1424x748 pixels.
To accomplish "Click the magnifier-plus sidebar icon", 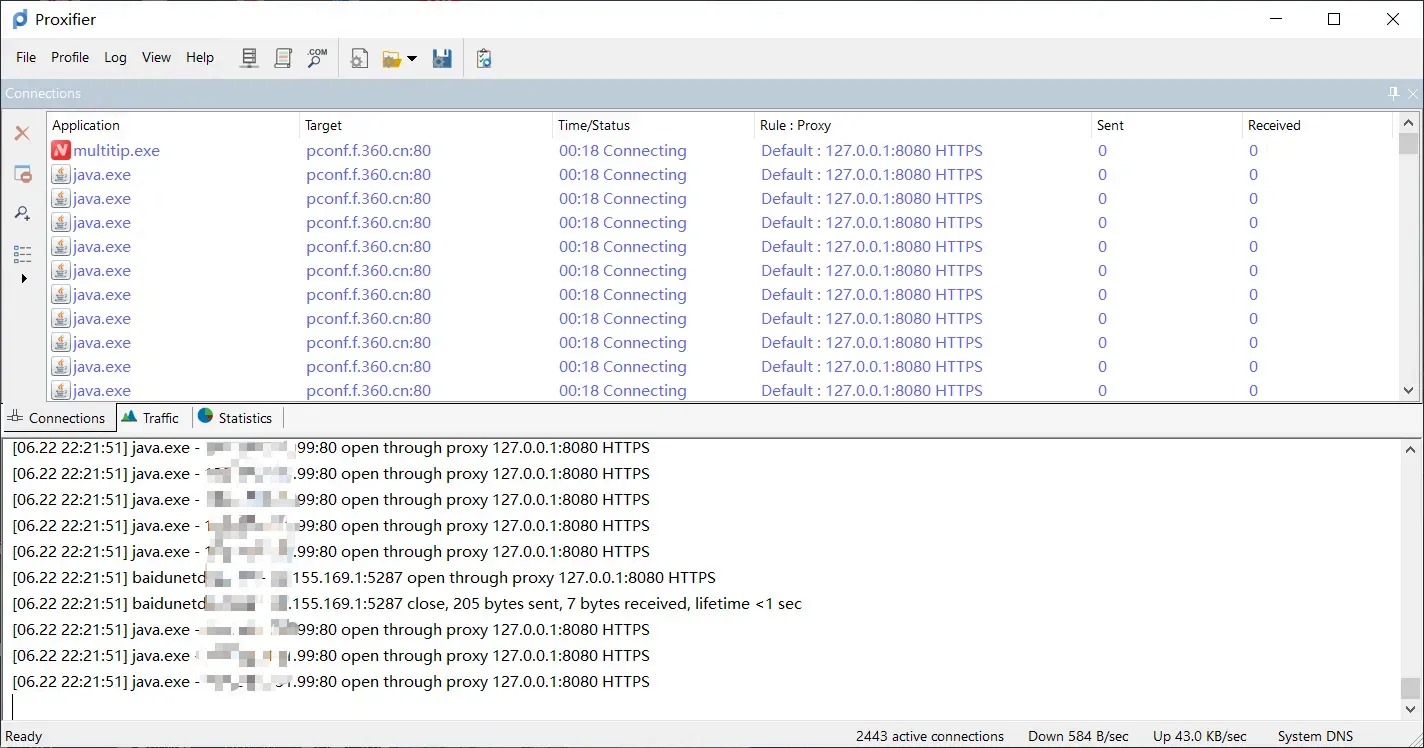I will [22, 214].
